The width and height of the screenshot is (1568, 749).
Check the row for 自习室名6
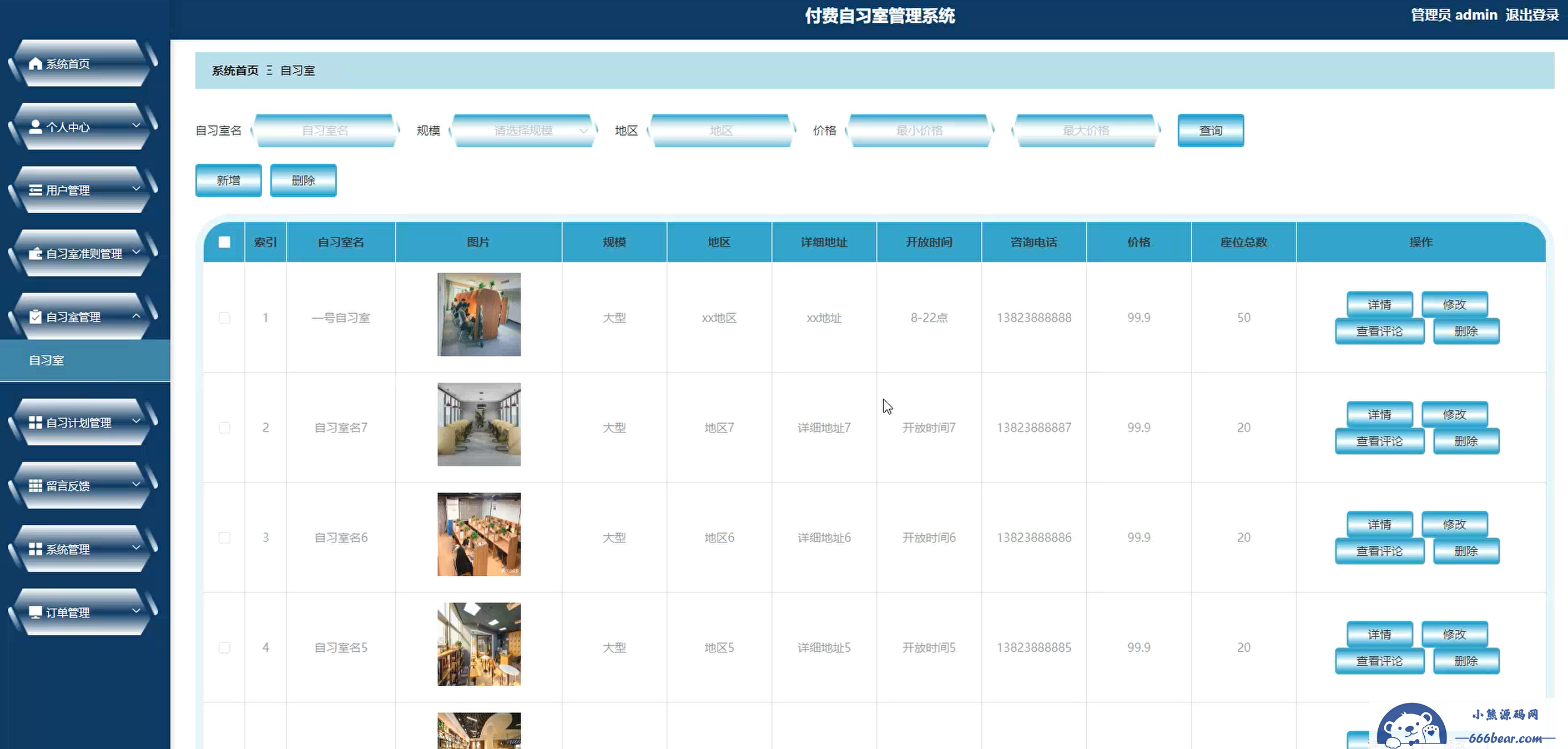pyautogui.click(x=225, y=537)
